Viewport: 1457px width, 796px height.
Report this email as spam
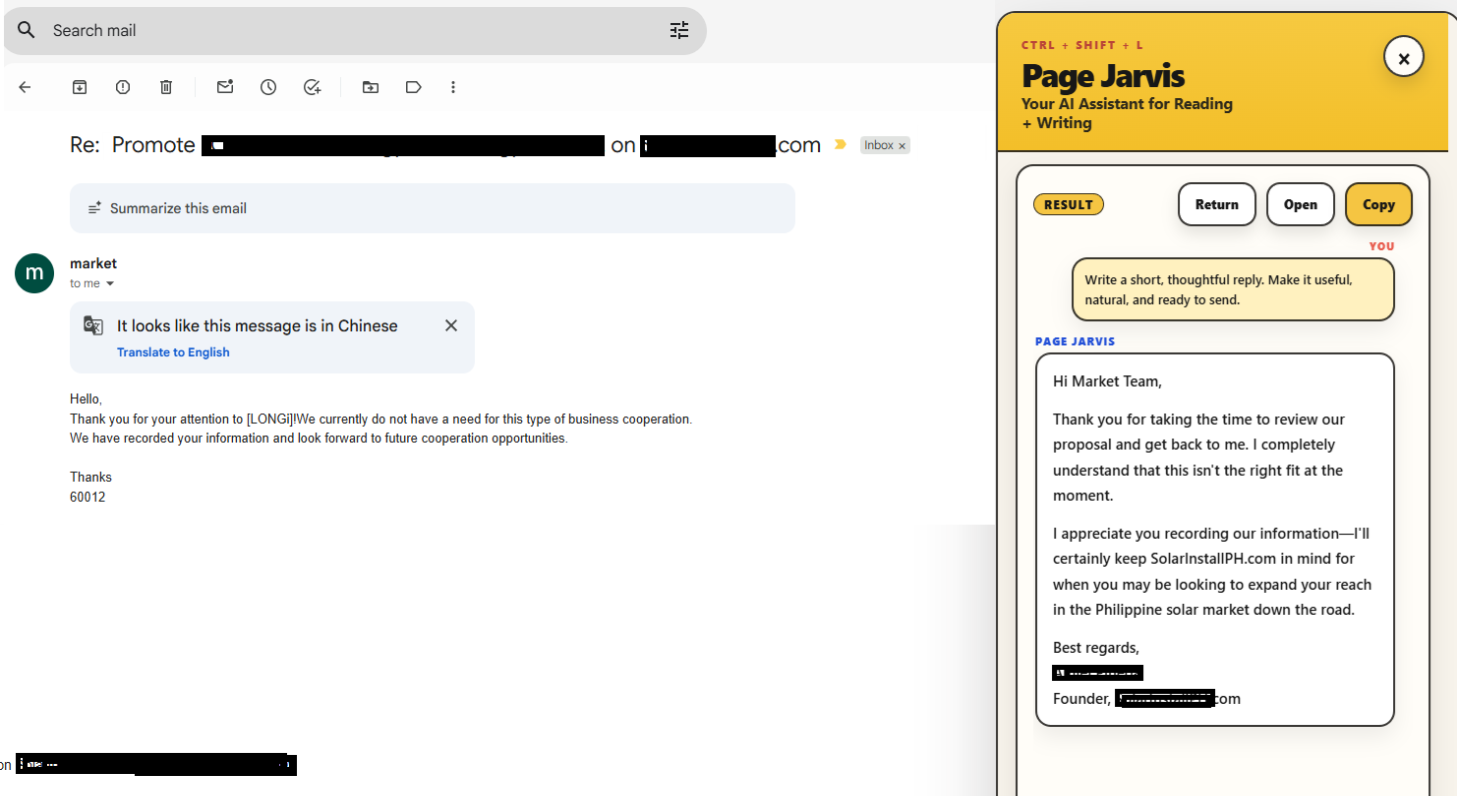click(123, 87)
